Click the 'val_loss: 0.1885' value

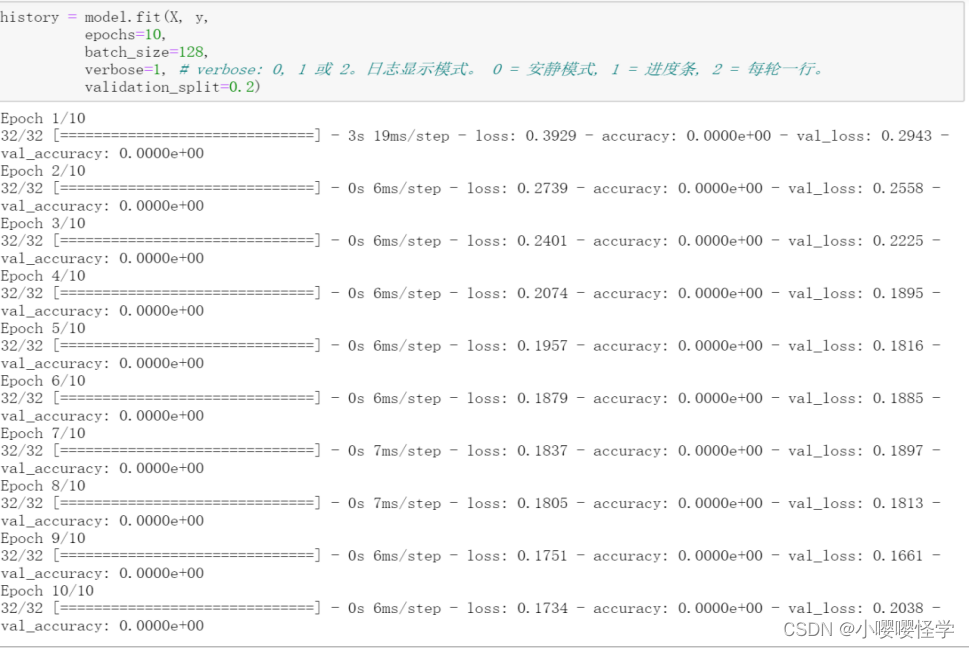point(855,398)
